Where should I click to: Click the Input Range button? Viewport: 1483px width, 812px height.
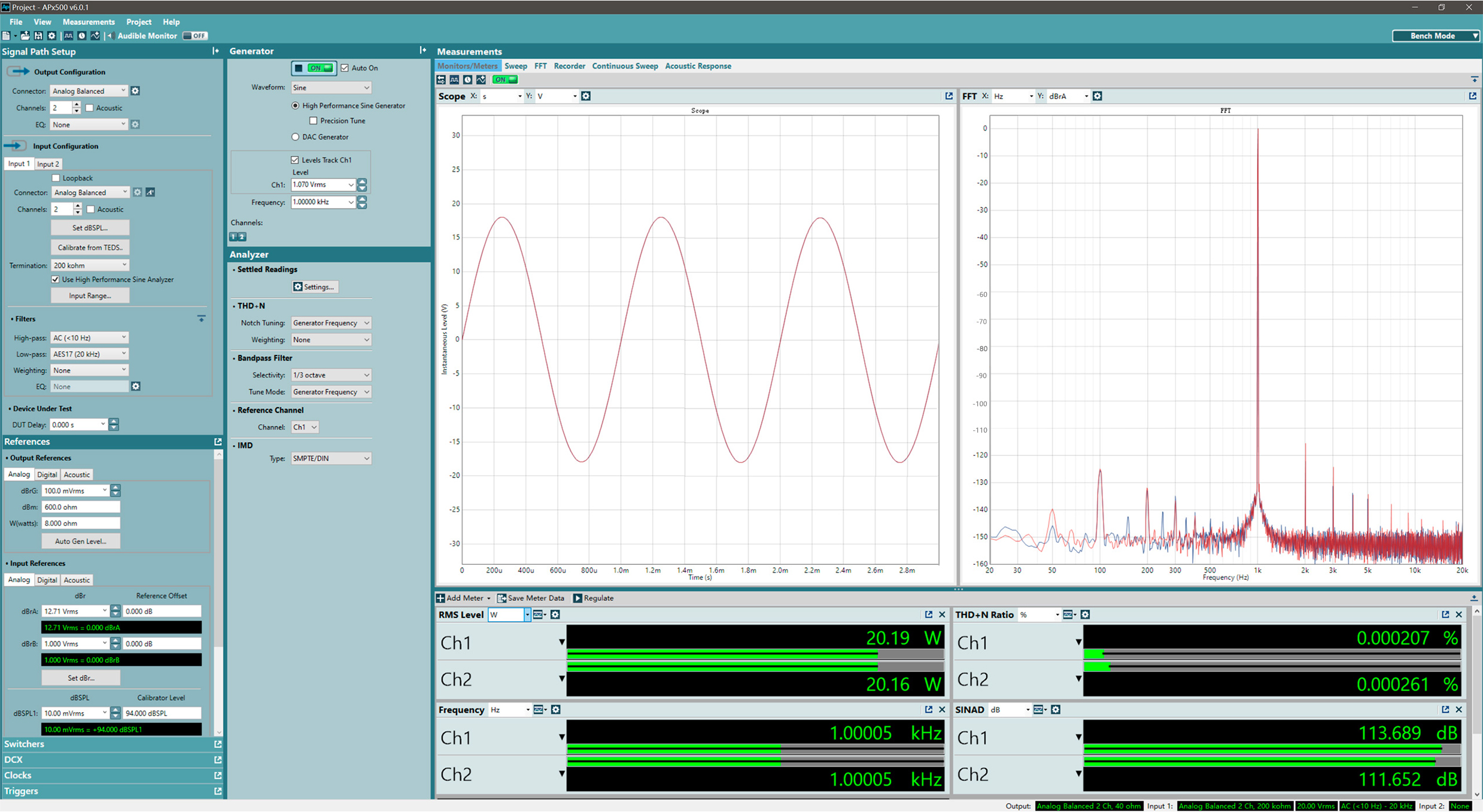pos(90,296)
